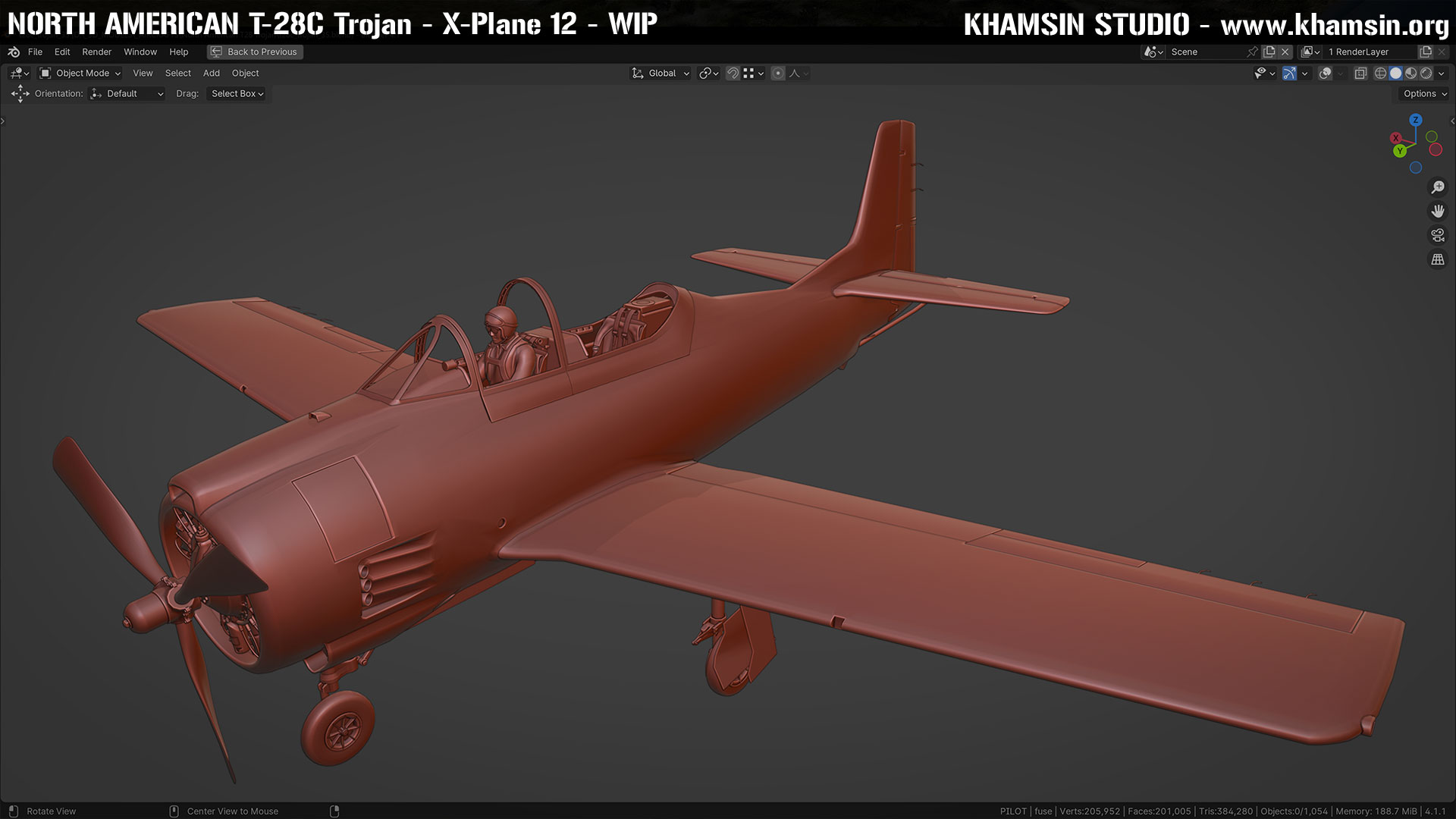This screenshot has height=819, width=1456.
Task: Click the Zoom icon in viewport sidebar
Action: click(1438, 187)
